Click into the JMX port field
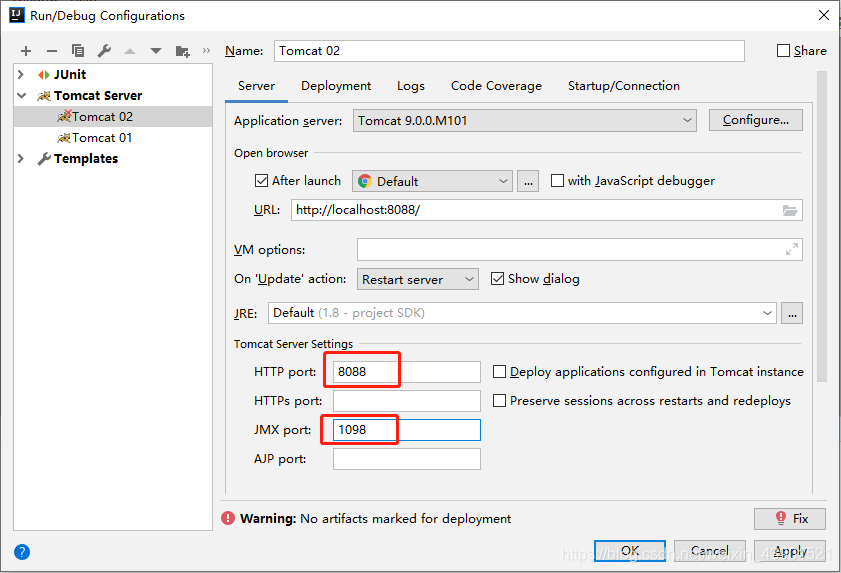The image size is (841, 573). coord(407,430)
